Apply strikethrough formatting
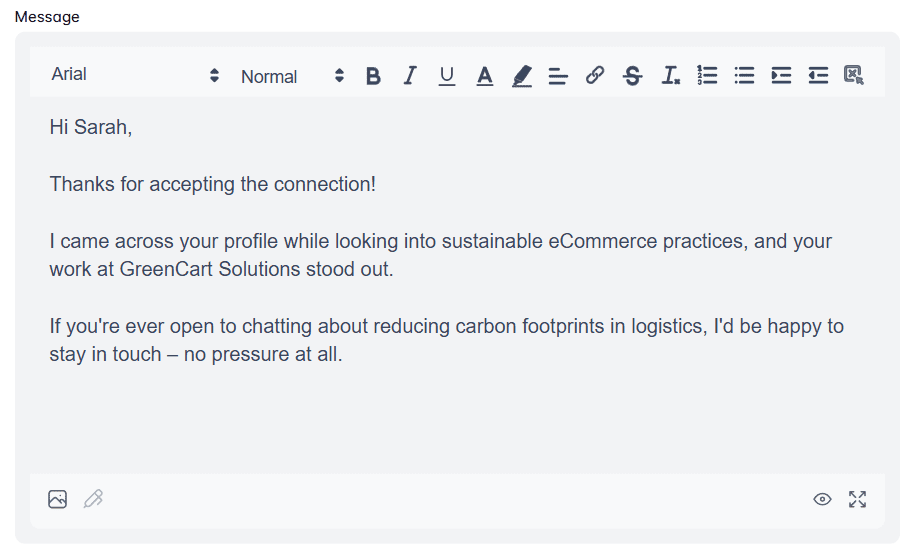This screenshot has width=916, height=560. click(632, 76)
